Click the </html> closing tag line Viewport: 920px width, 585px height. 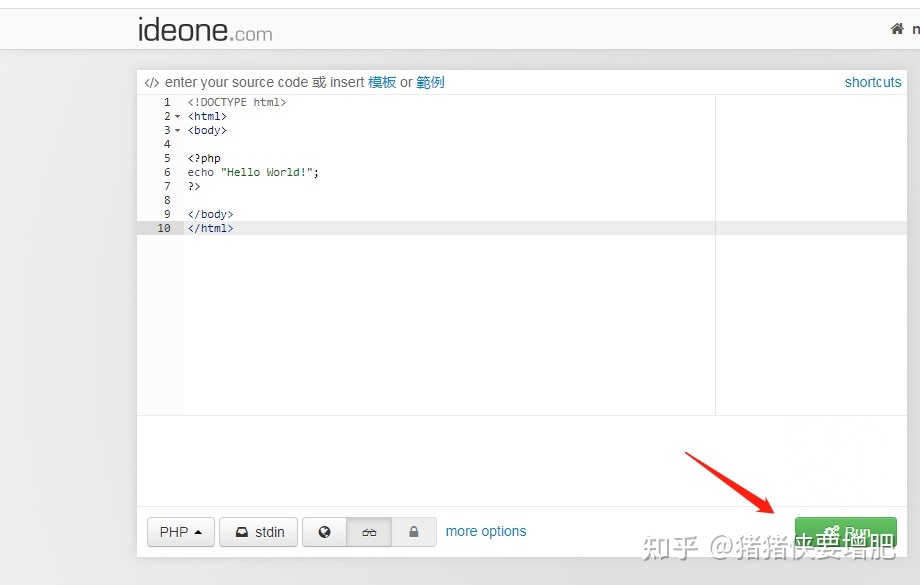point(211,228)
